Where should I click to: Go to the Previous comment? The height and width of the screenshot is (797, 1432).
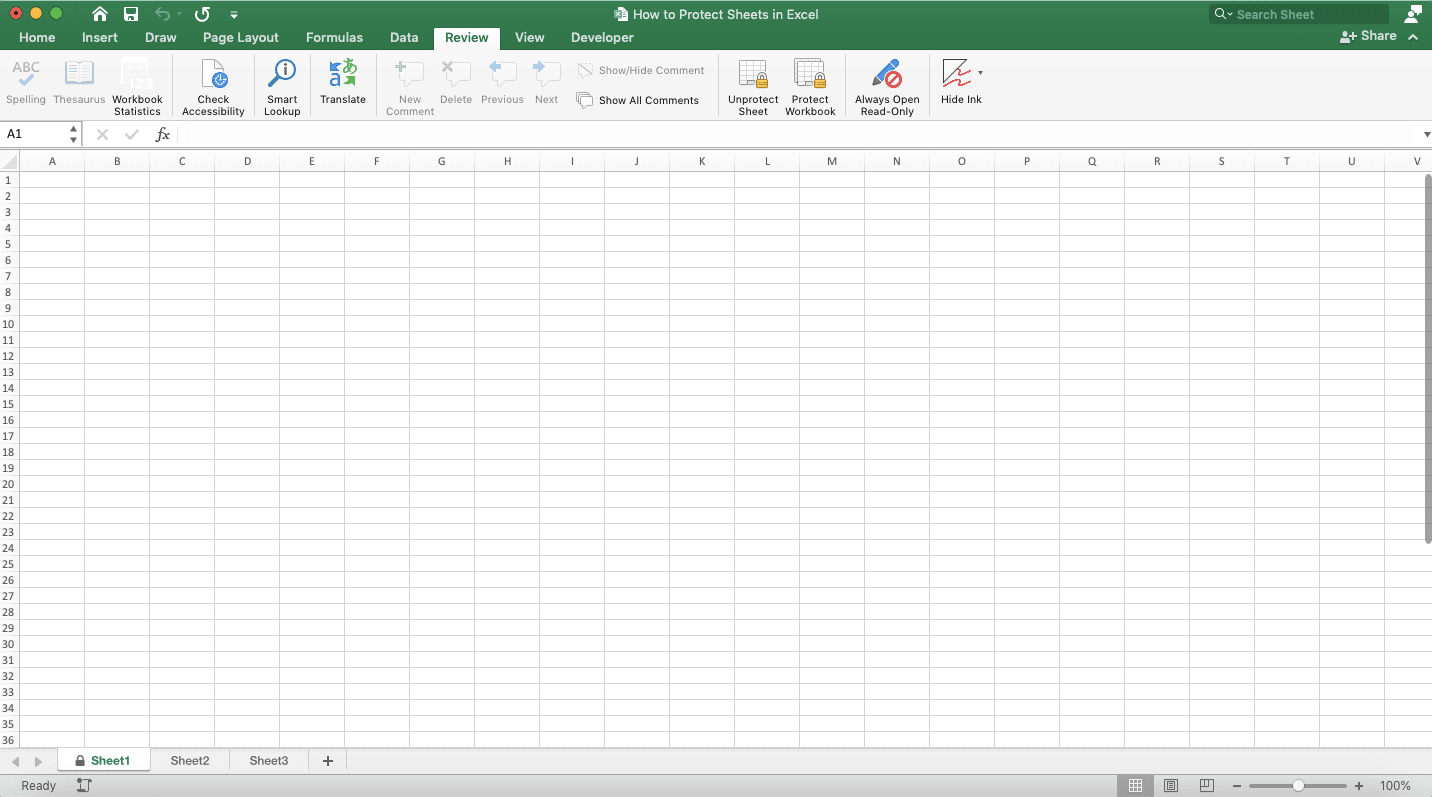(x=502, y=83)
